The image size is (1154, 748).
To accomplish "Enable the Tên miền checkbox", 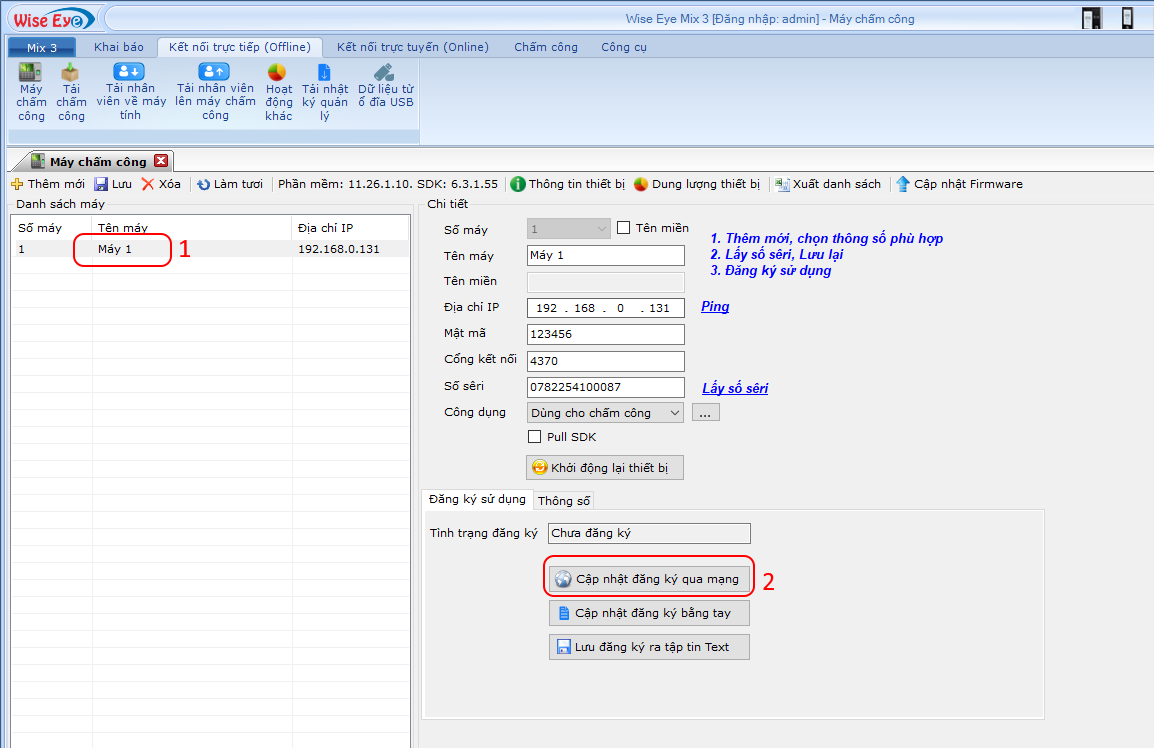I will pyautogui.click(x=624, y=228).
